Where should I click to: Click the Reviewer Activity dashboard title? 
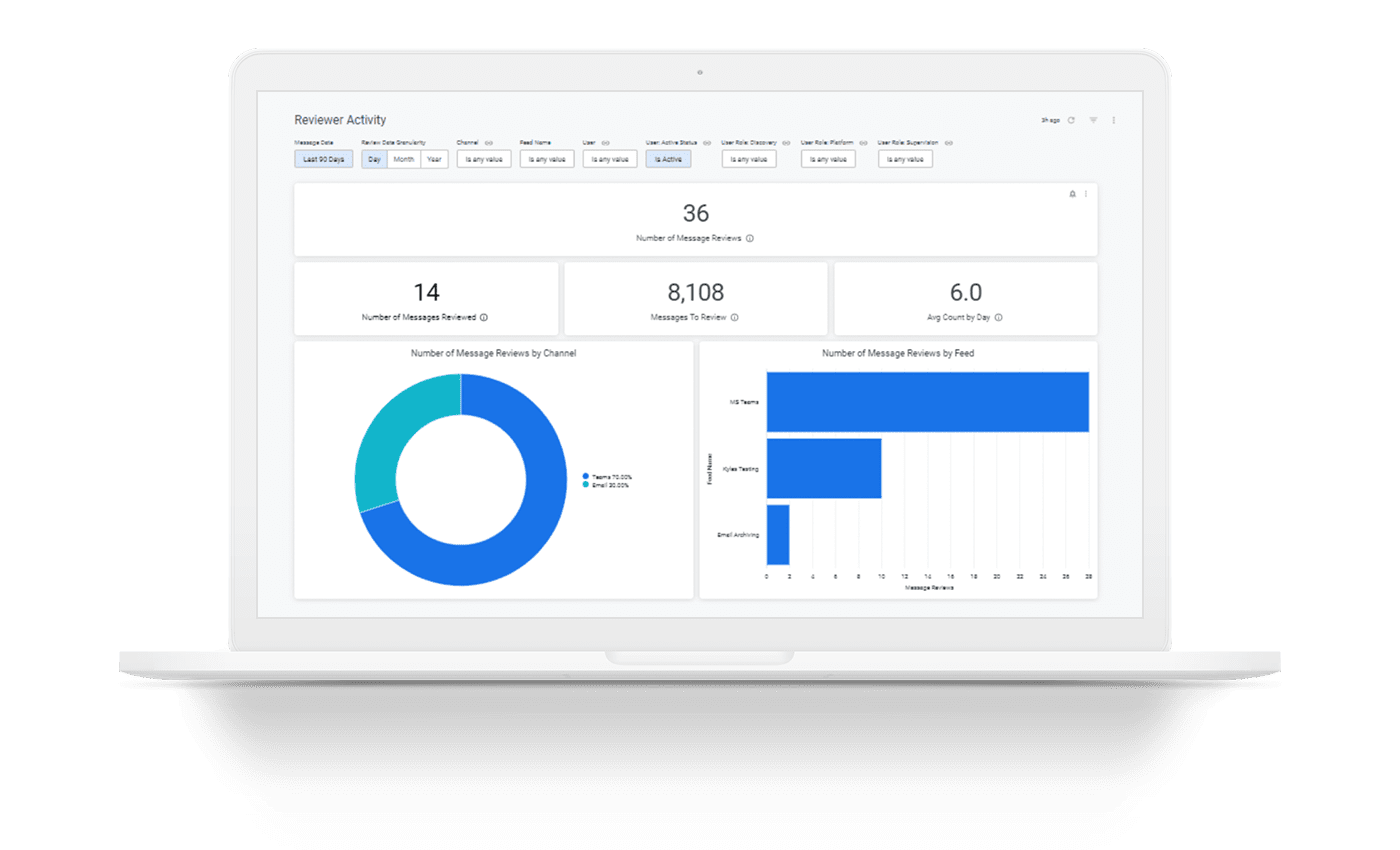click(x=340, y=119)
